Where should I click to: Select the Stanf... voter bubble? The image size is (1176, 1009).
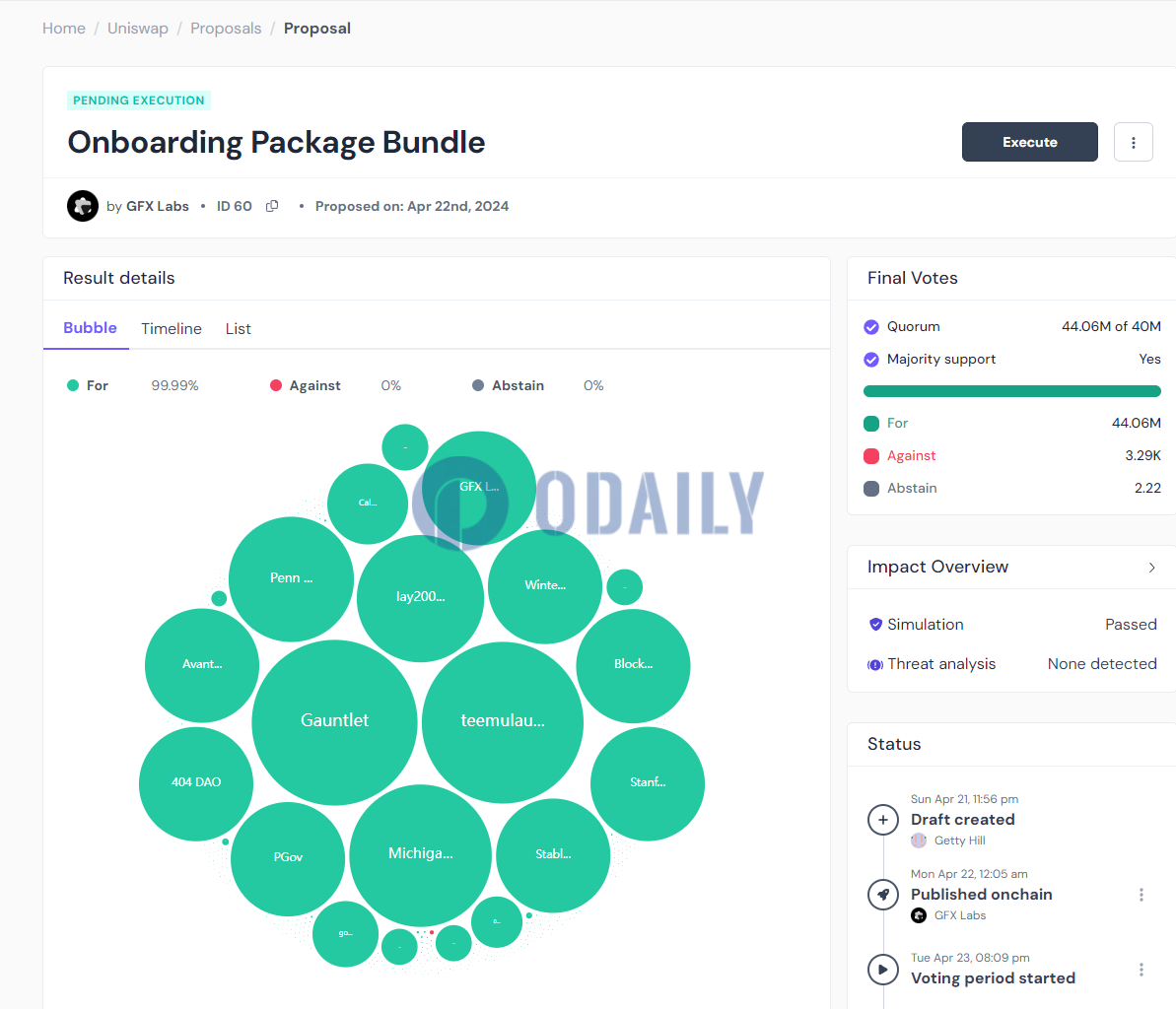pos(648,783)
